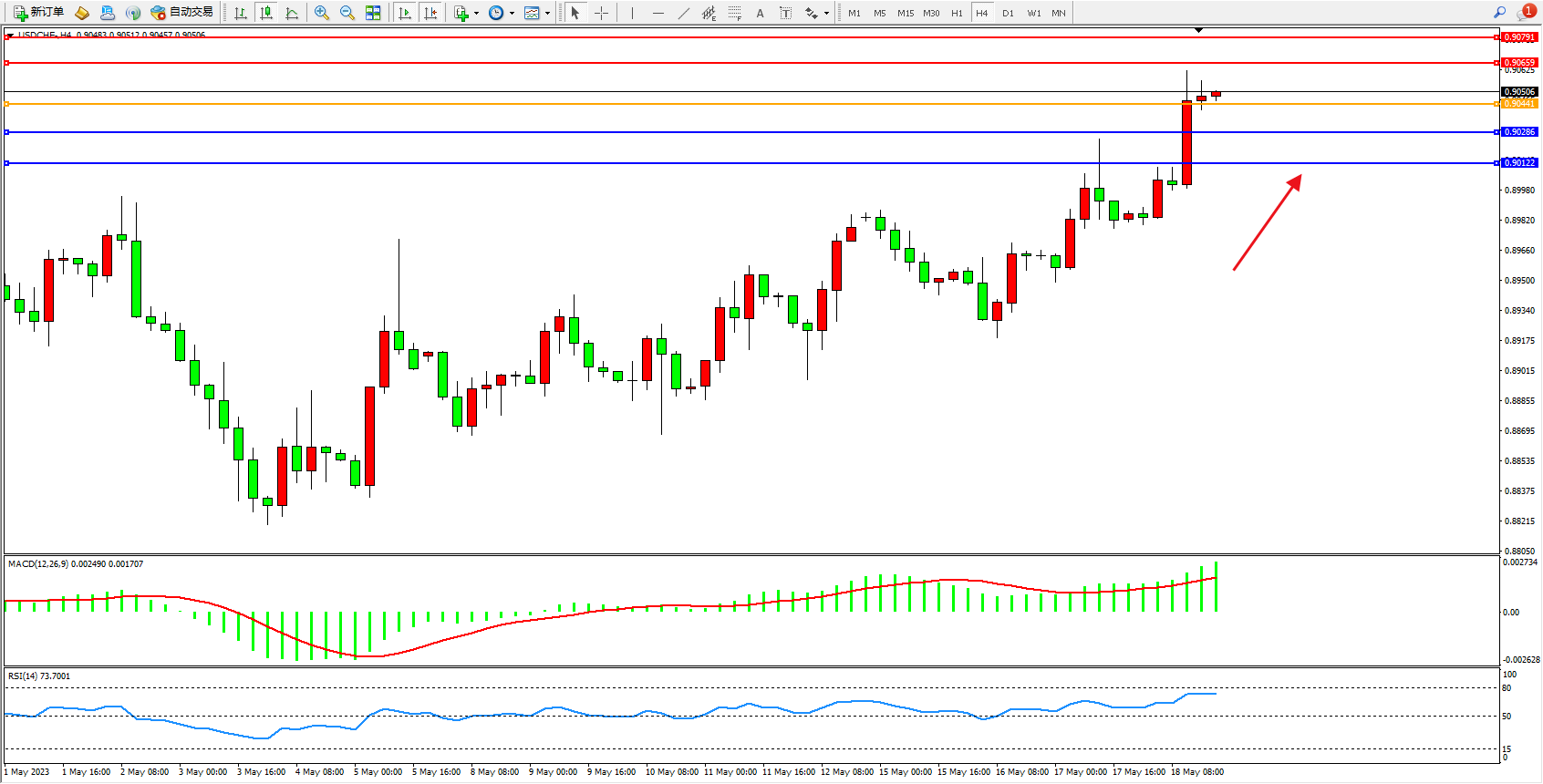Image resolution: width=1543 pixels, height=784 pixels.
Task: Open the indicators list dropdown arrow
Action: tap(476, 14)
